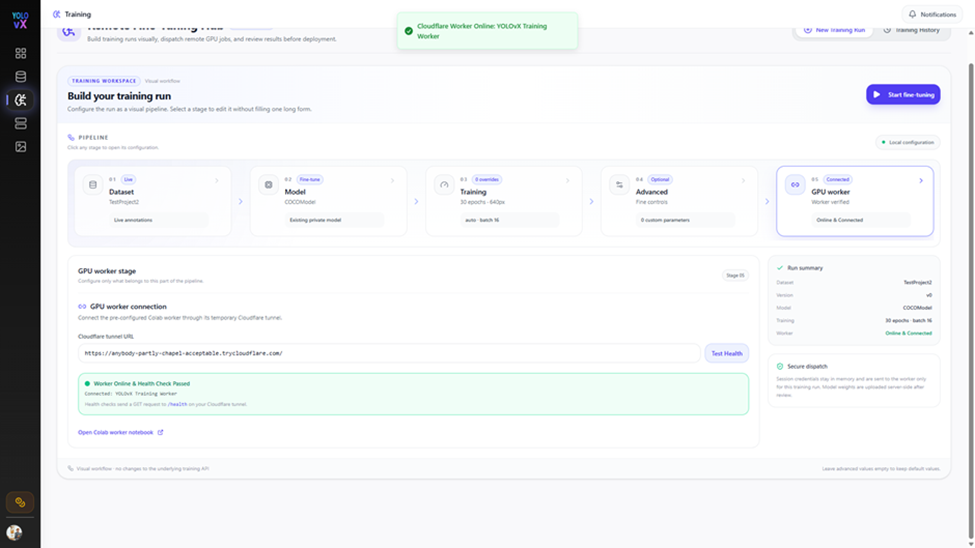The height and width of the screenshot is (548, 975).
Task: Click the Optional badge on the Advanced card
Action: [660, 180]
